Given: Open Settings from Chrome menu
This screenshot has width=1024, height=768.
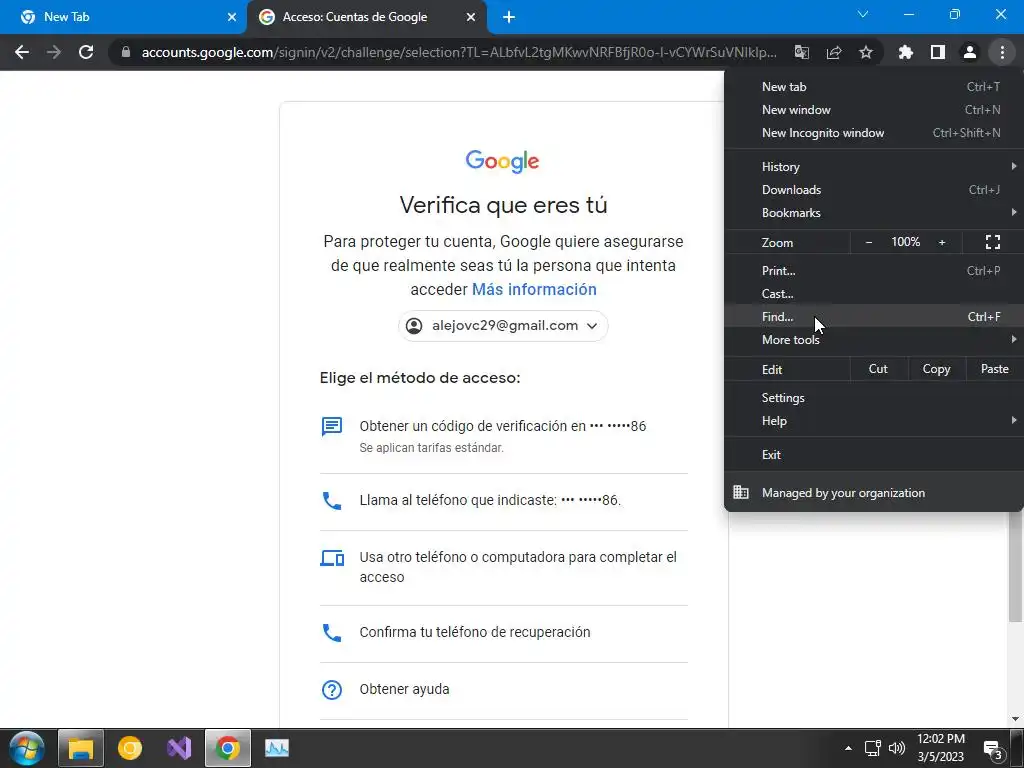Looking at the screenshot, I should point(874,398).
